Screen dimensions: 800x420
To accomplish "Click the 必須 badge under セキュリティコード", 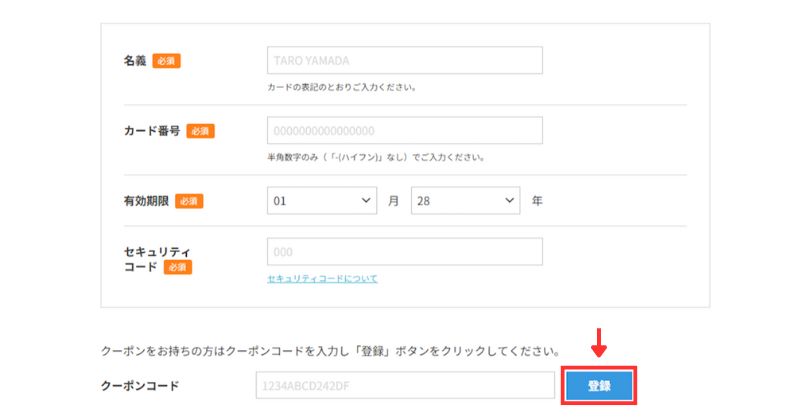I will (x=177, y=268).
